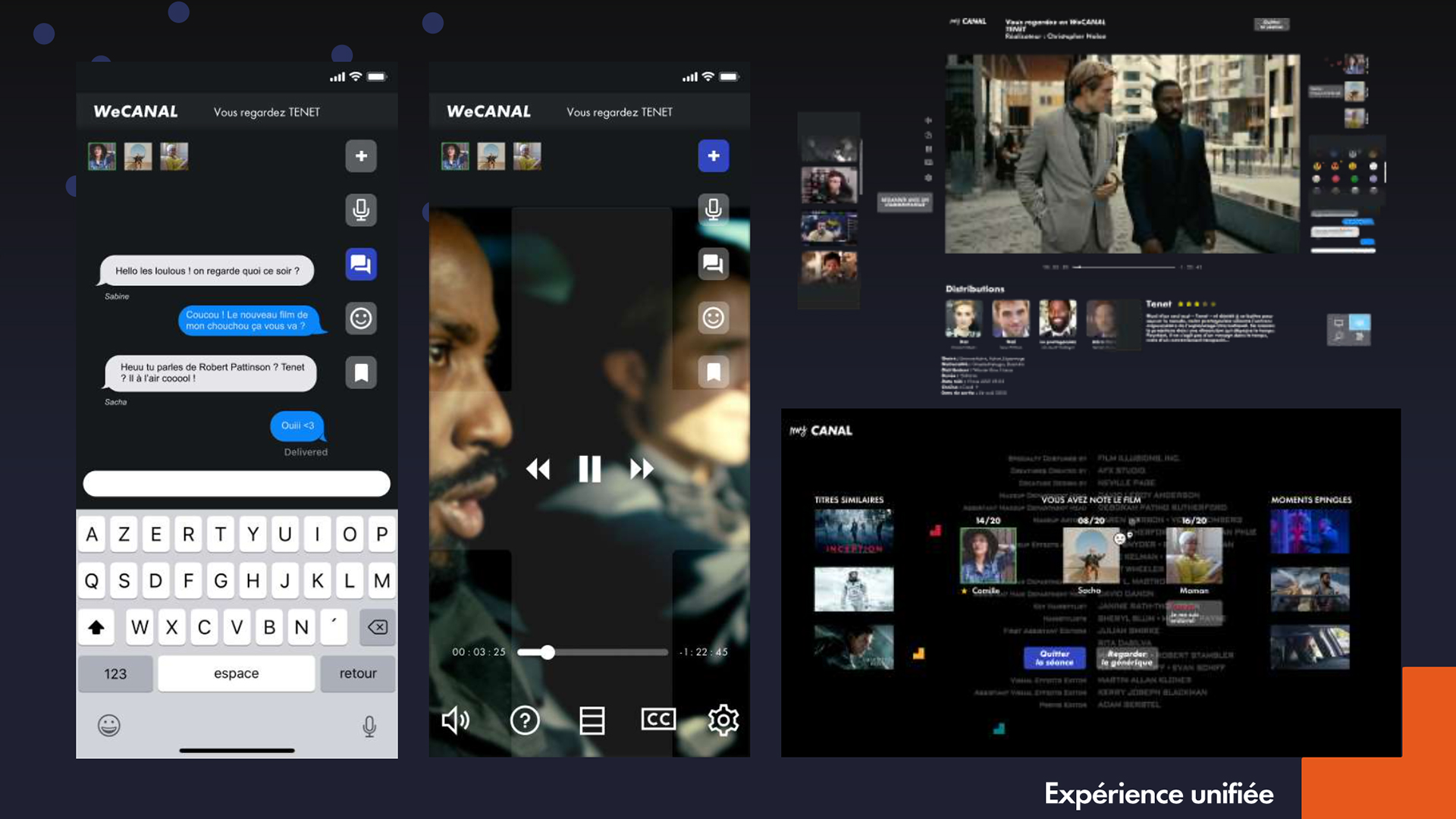Tap the espace bar on the keyboard
The height and width of the screenshot is (819, 1456).
click(237, 673)
